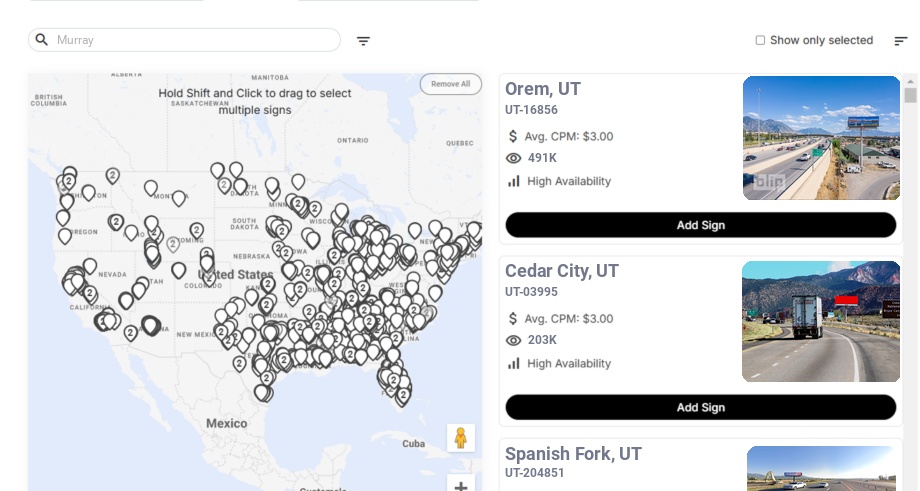Add the Orem, UT sign
This screenshot has height=491, width=920.
(x=700, y=225)
